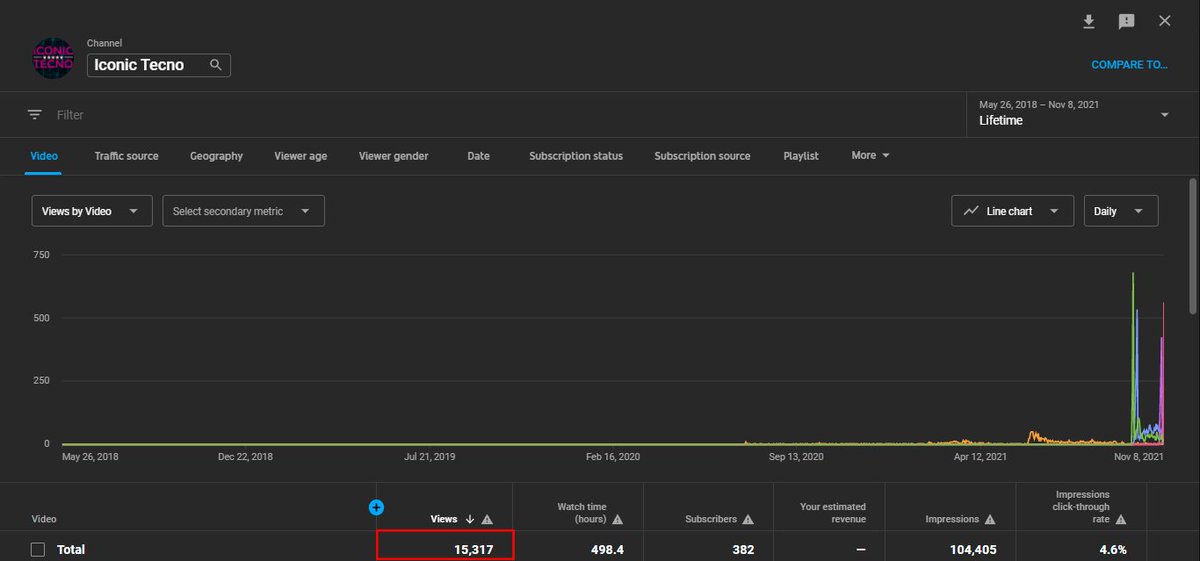1200x561 pixels.
Task: Show the Watch time warning icon
Action: (x=617, y=519)
